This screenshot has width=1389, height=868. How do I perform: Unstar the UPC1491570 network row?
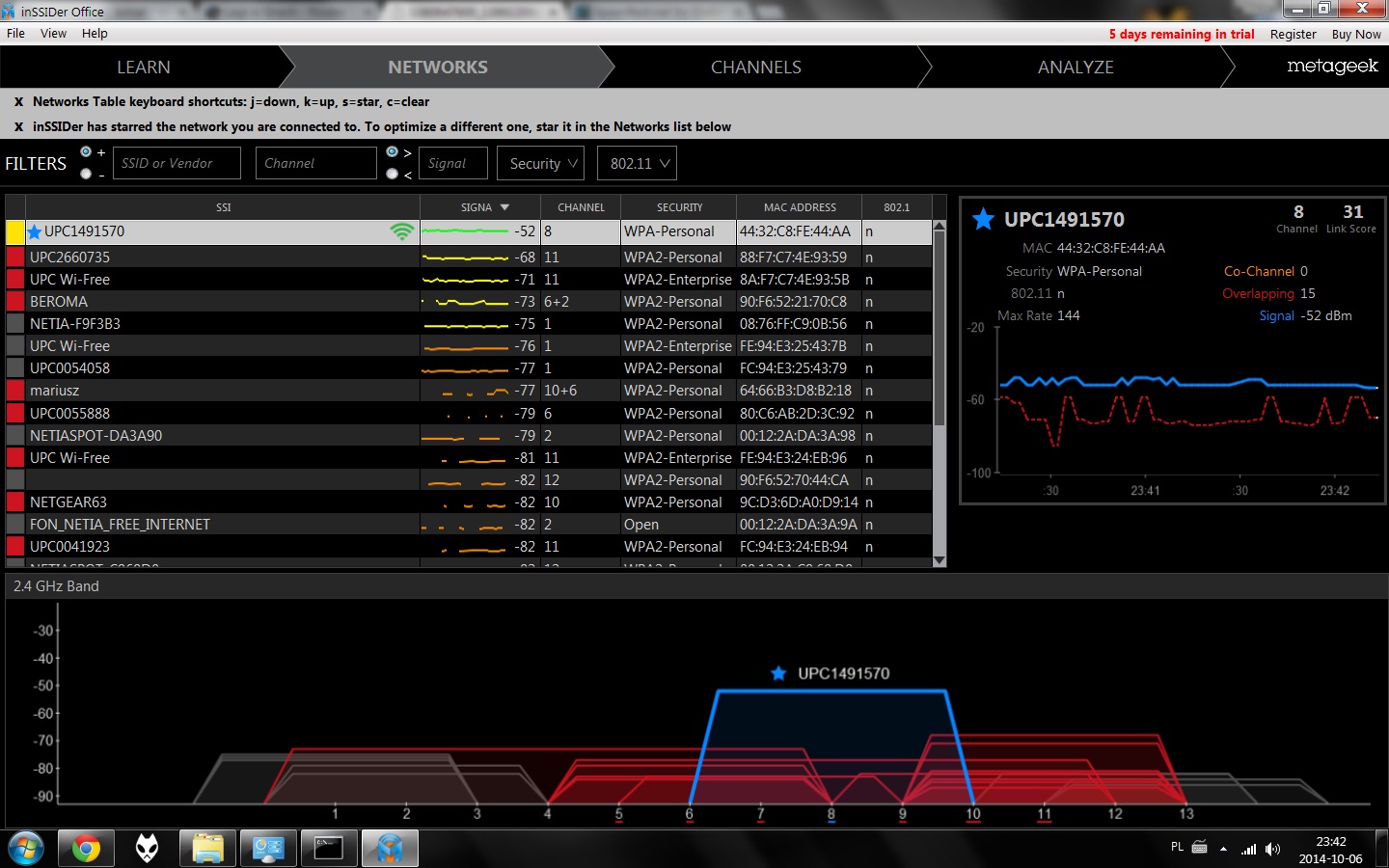[x=35, y=231]
